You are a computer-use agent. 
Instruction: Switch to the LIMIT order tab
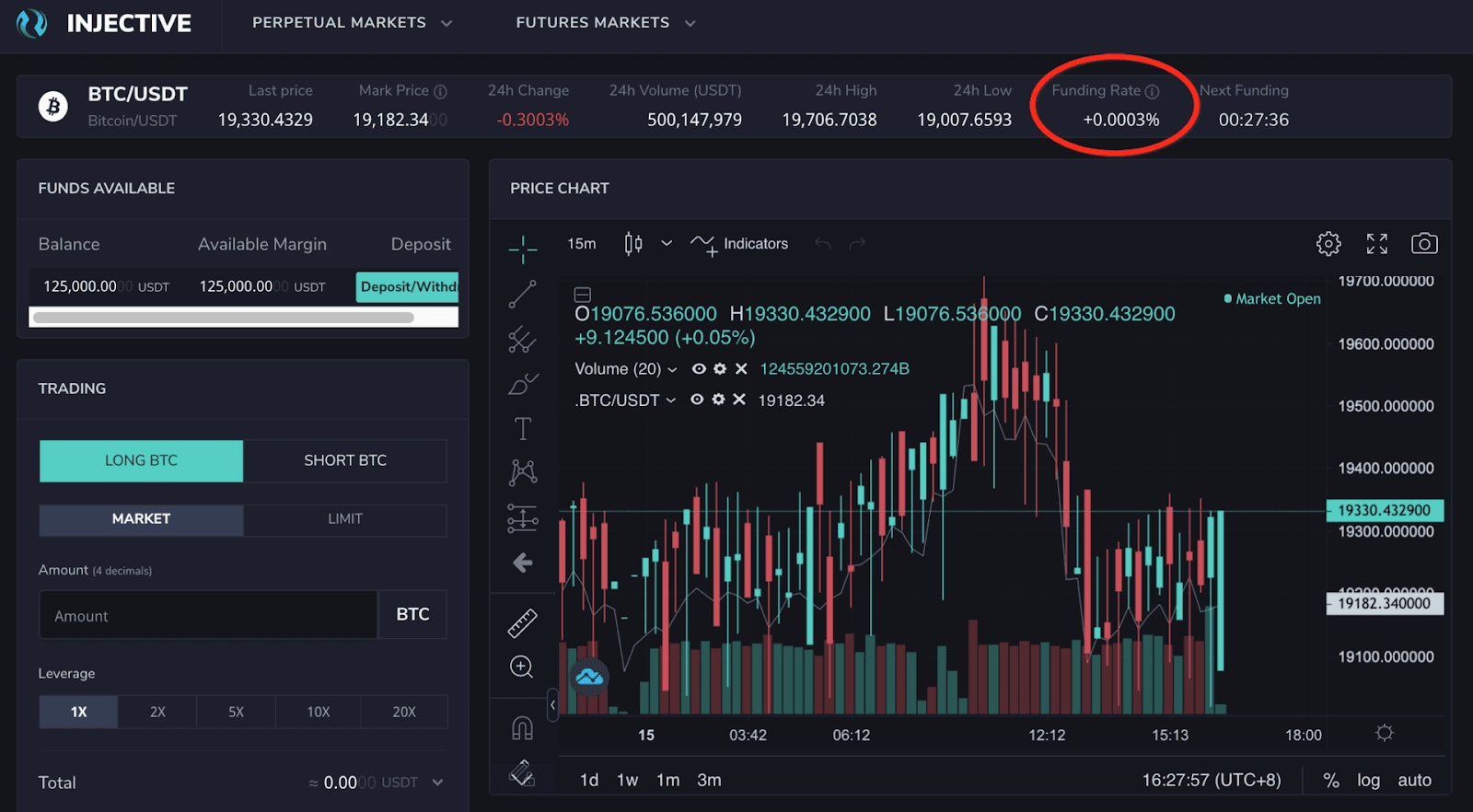click(345, 519)
